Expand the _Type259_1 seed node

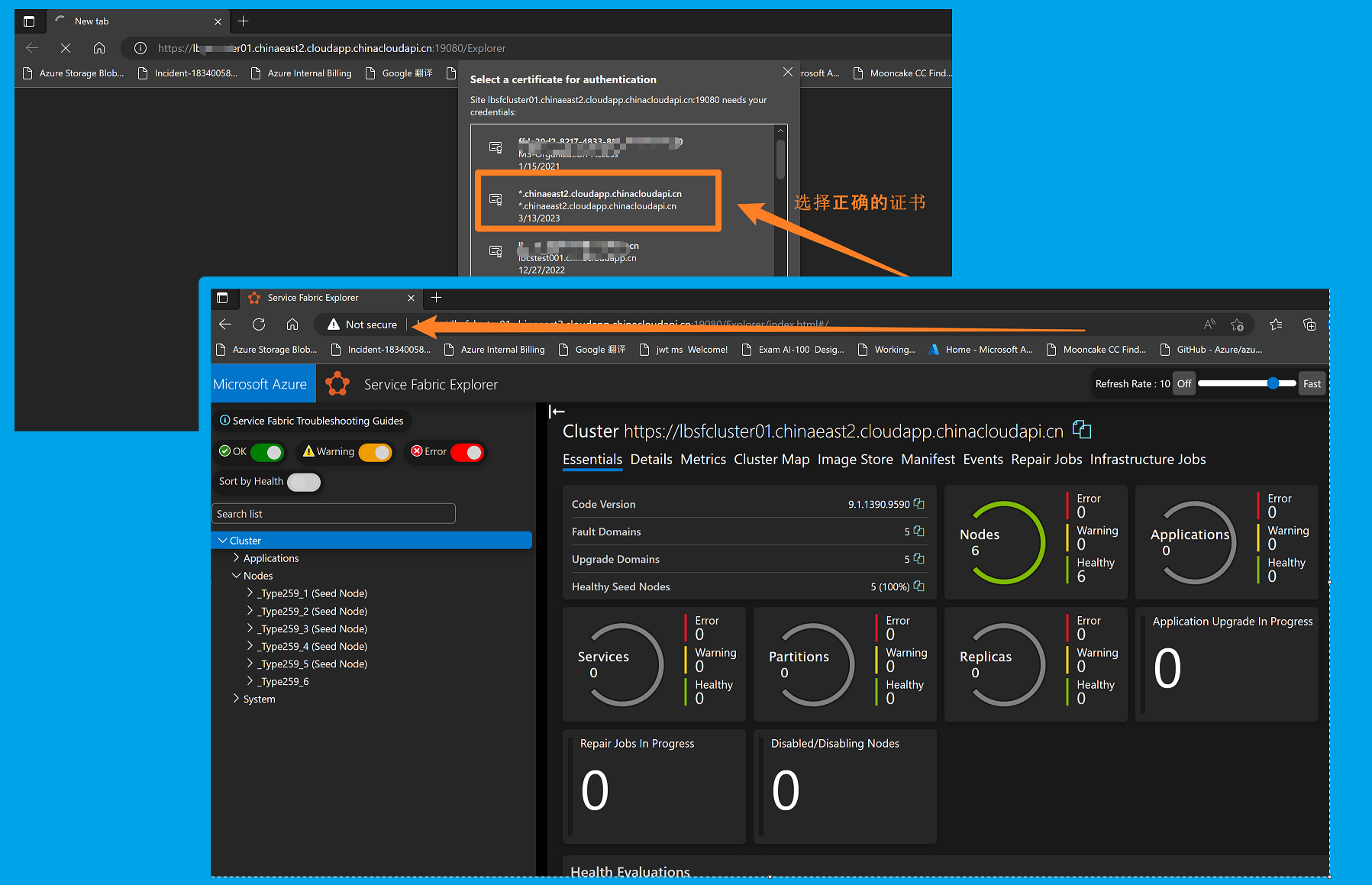pyautogui.click(x=250, y=593)
